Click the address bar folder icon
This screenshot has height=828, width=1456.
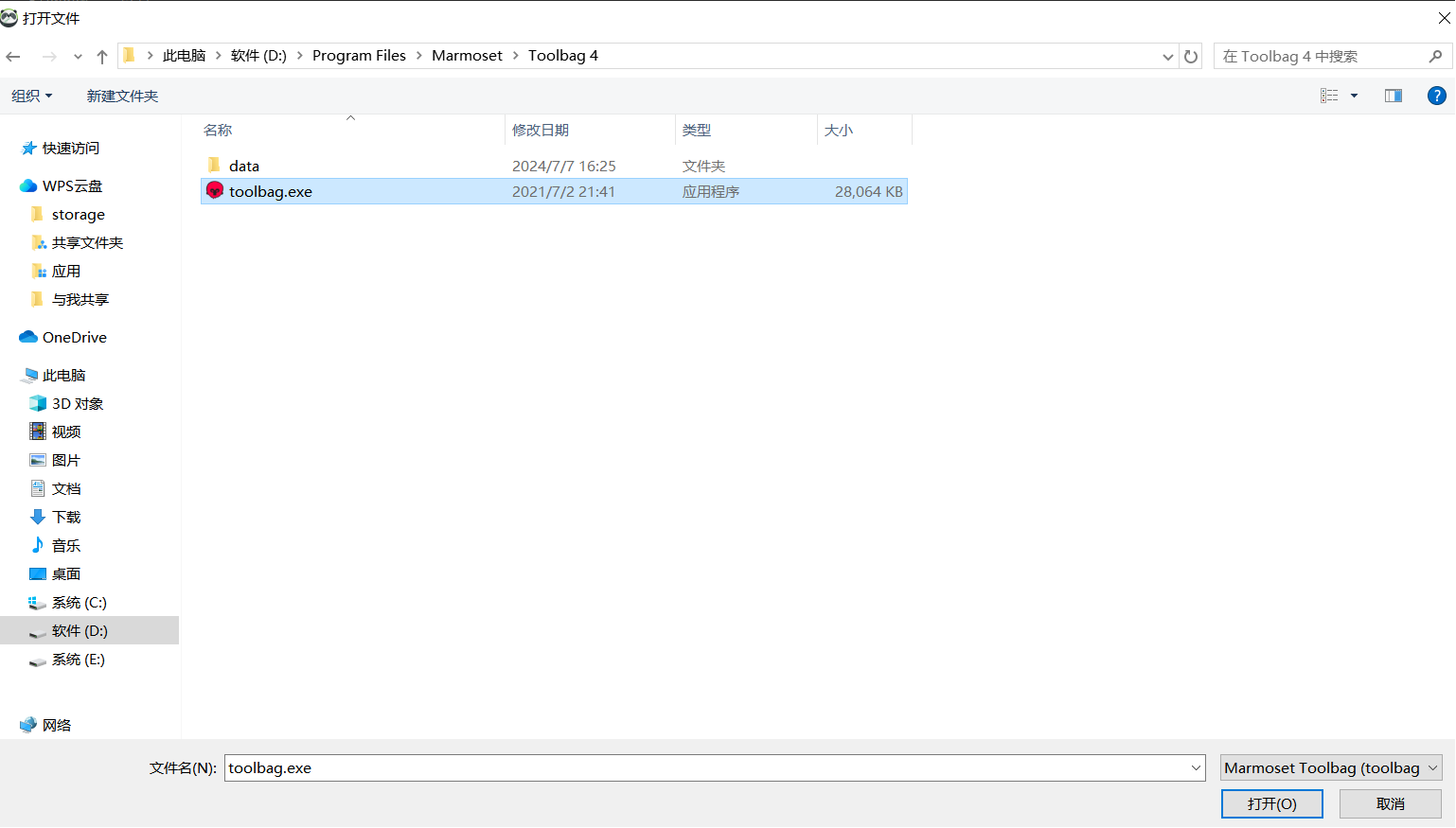(x=130, y=56)
